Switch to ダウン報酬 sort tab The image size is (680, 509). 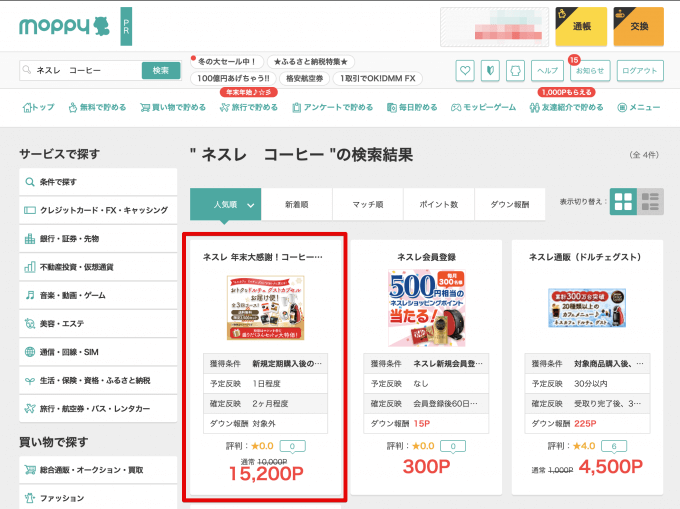pos(510,204)
